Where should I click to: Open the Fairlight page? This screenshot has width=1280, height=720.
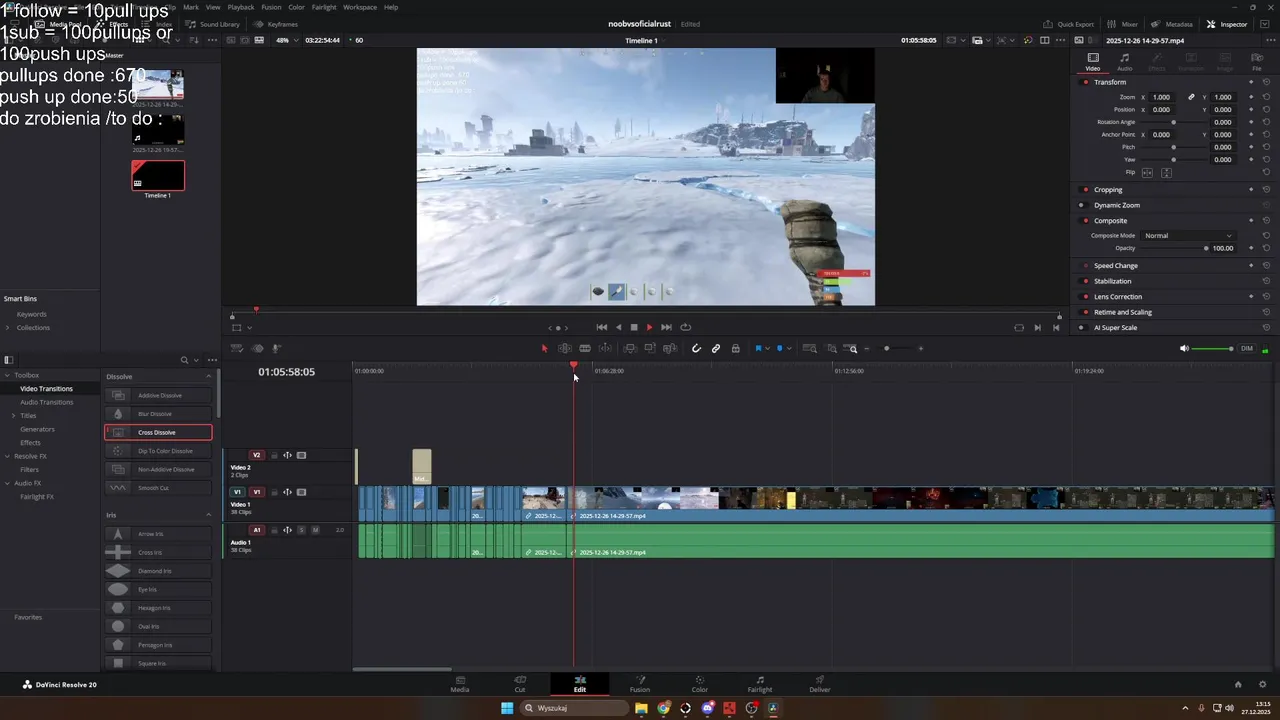click(x=760, y=684)
